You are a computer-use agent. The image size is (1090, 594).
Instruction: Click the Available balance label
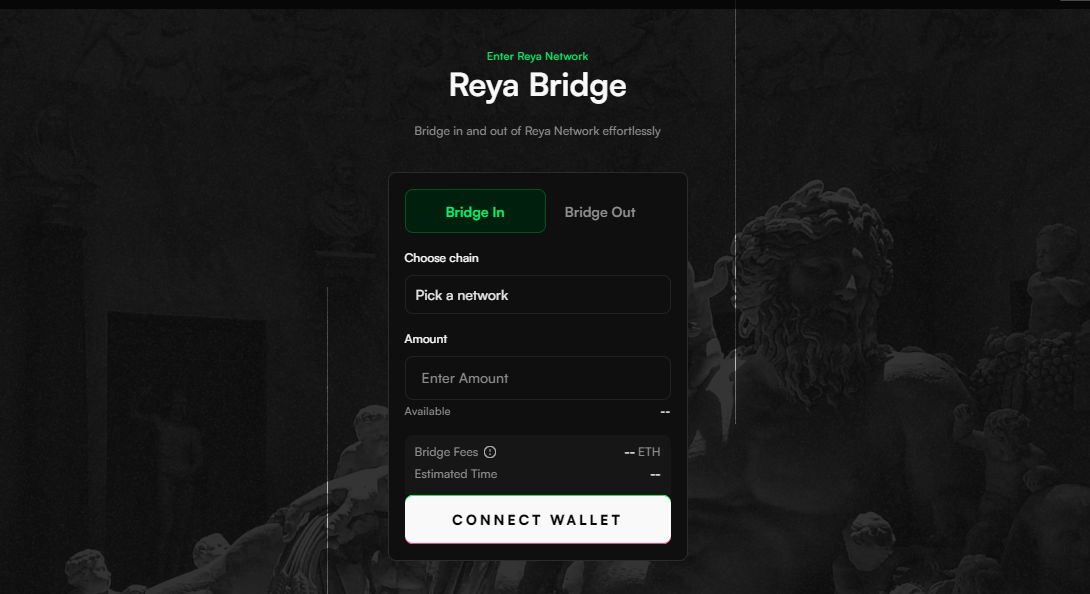coord(428,411)
